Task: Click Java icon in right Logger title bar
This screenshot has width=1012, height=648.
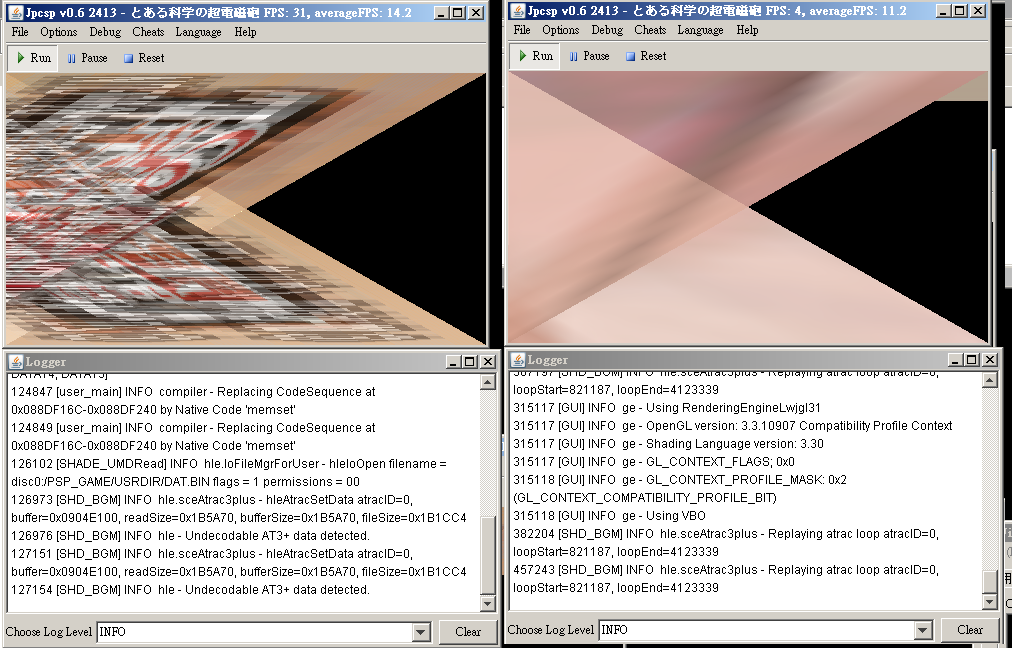Action: (518, 359)
